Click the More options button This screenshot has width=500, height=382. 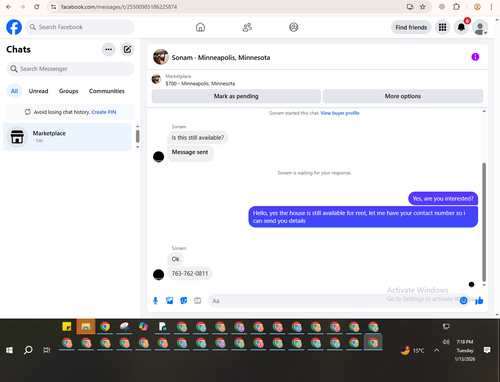pos(403,96)
